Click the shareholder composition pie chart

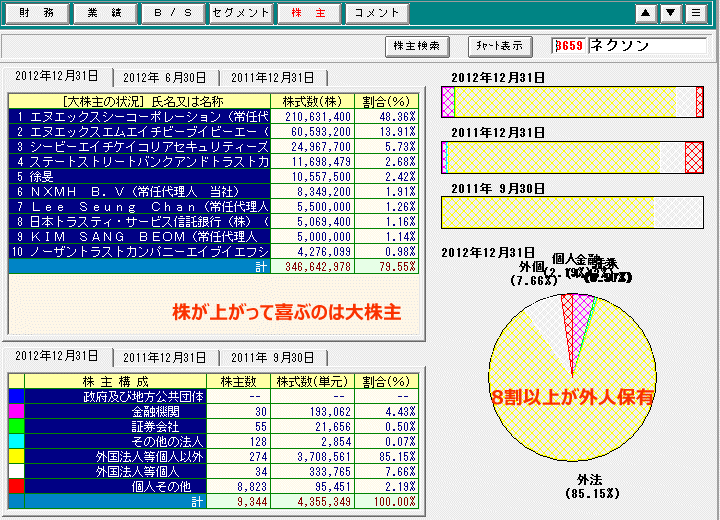click(572, 377)
